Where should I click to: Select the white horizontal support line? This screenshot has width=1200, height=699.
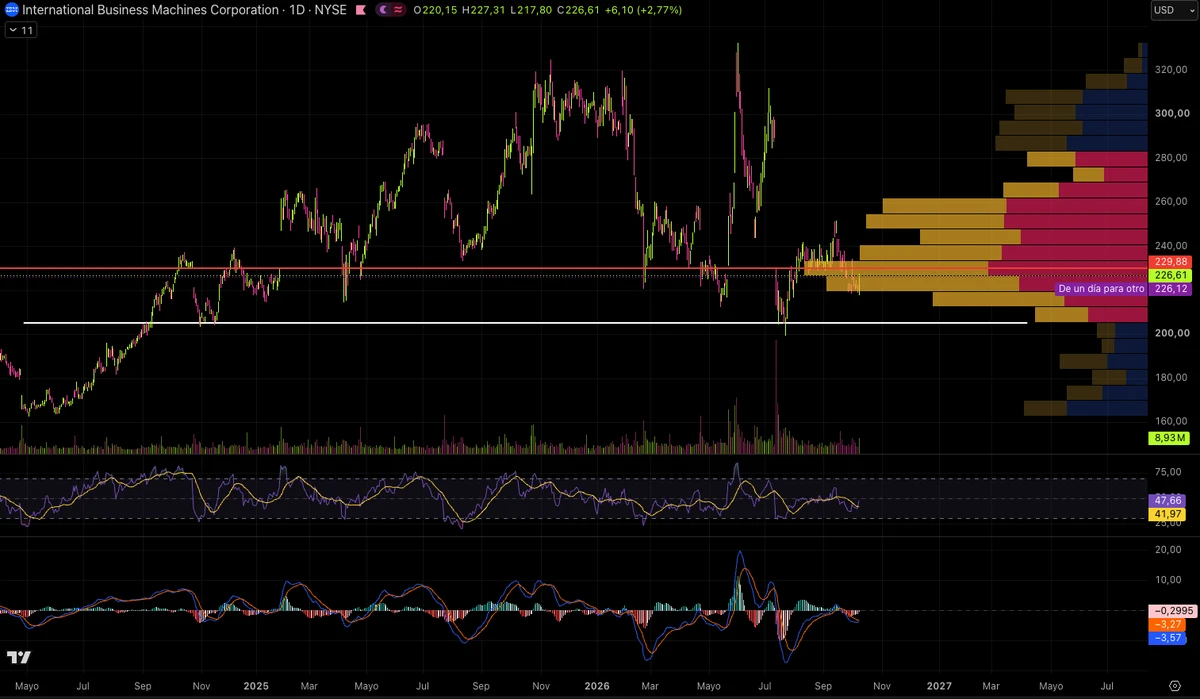525,323
